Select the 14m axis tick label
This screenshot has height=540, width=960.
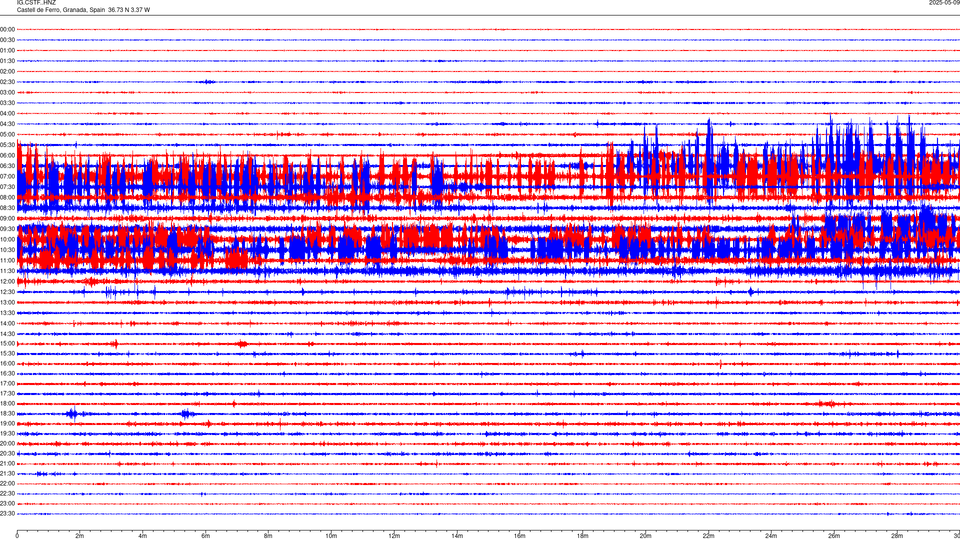click(457, 536)
